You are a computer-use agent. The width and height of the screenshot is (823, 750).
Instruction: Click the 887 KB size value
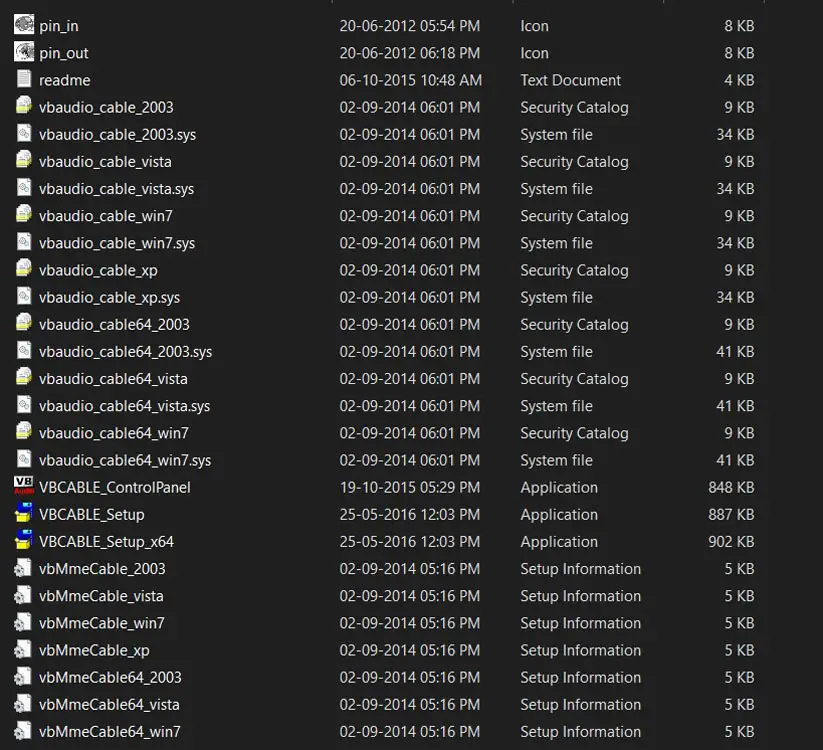pyautogui.click(x=731, y=515)
